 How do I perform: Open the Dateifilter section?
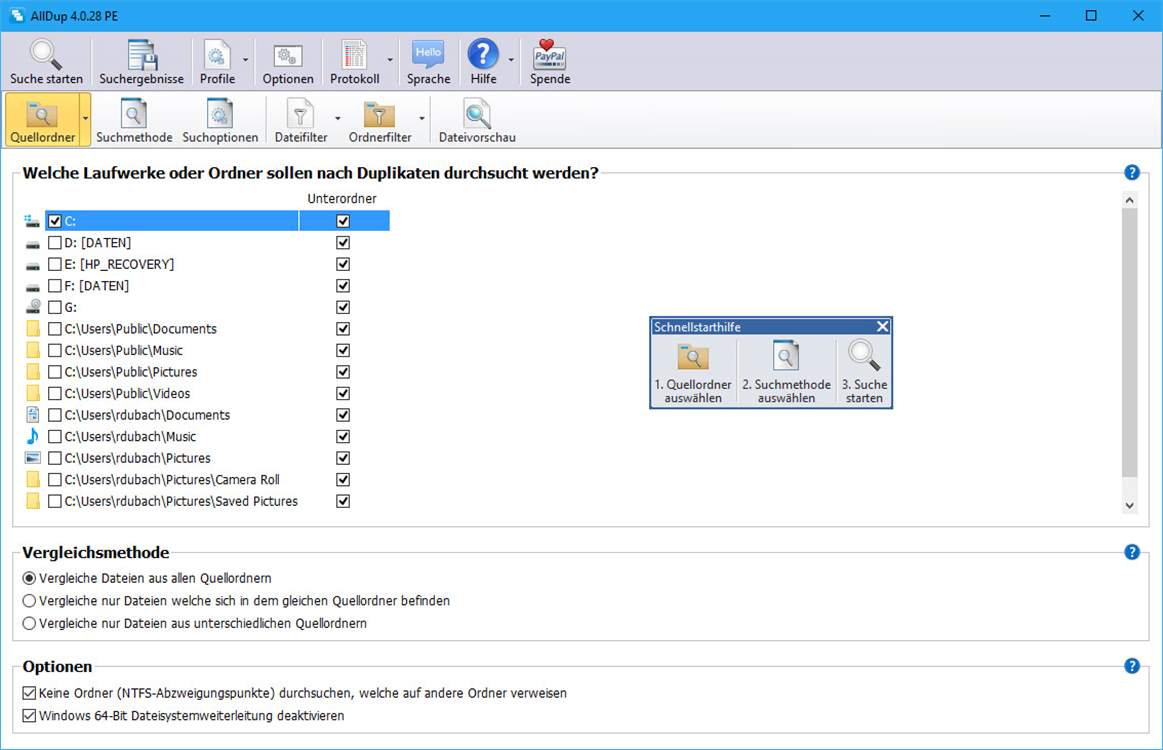[x=300, y=121]
